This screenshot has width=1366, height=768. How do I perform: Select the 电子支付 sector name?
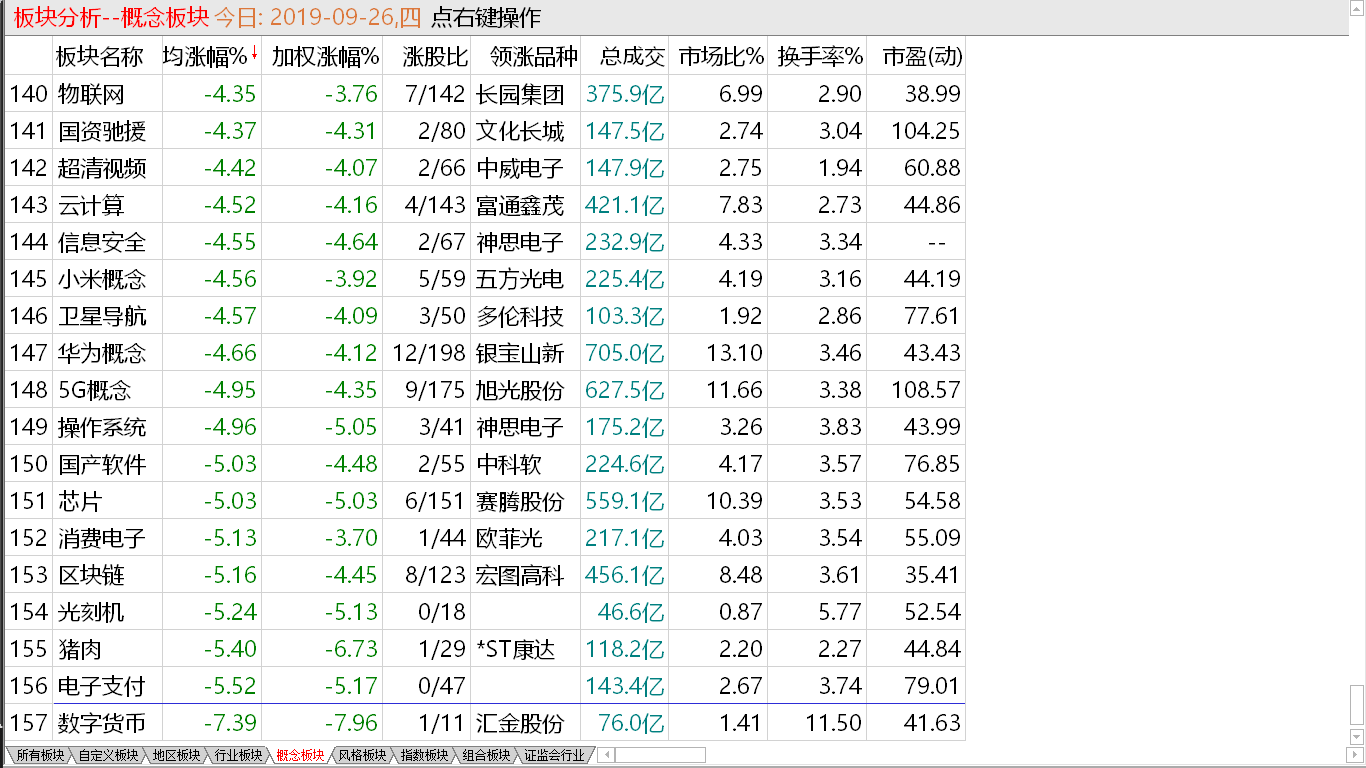(x=102, y=686)
